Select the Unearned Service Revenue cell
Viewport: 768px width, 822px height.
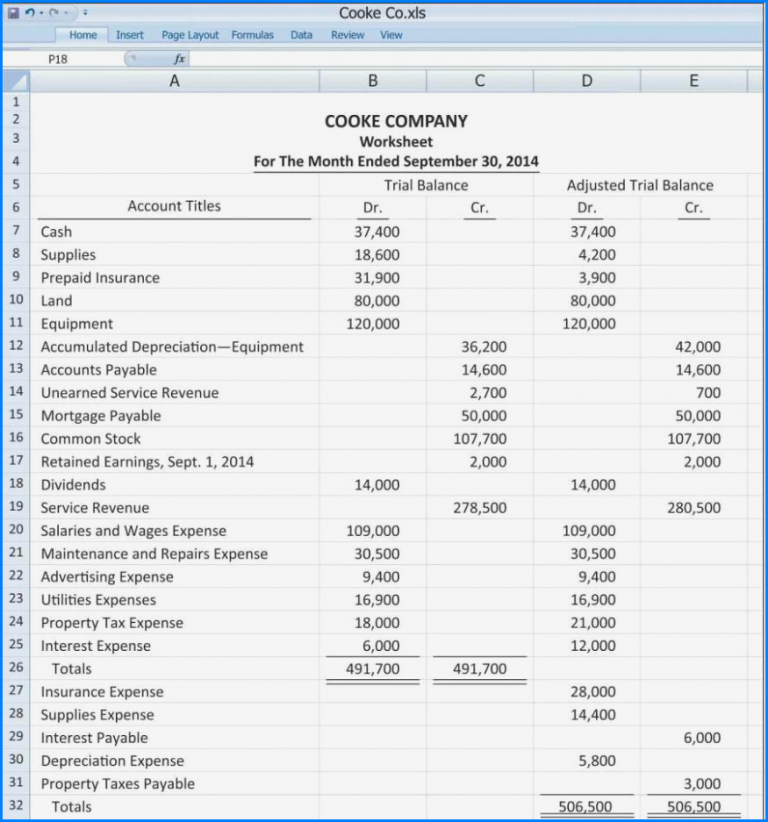(x=175, y=393)
